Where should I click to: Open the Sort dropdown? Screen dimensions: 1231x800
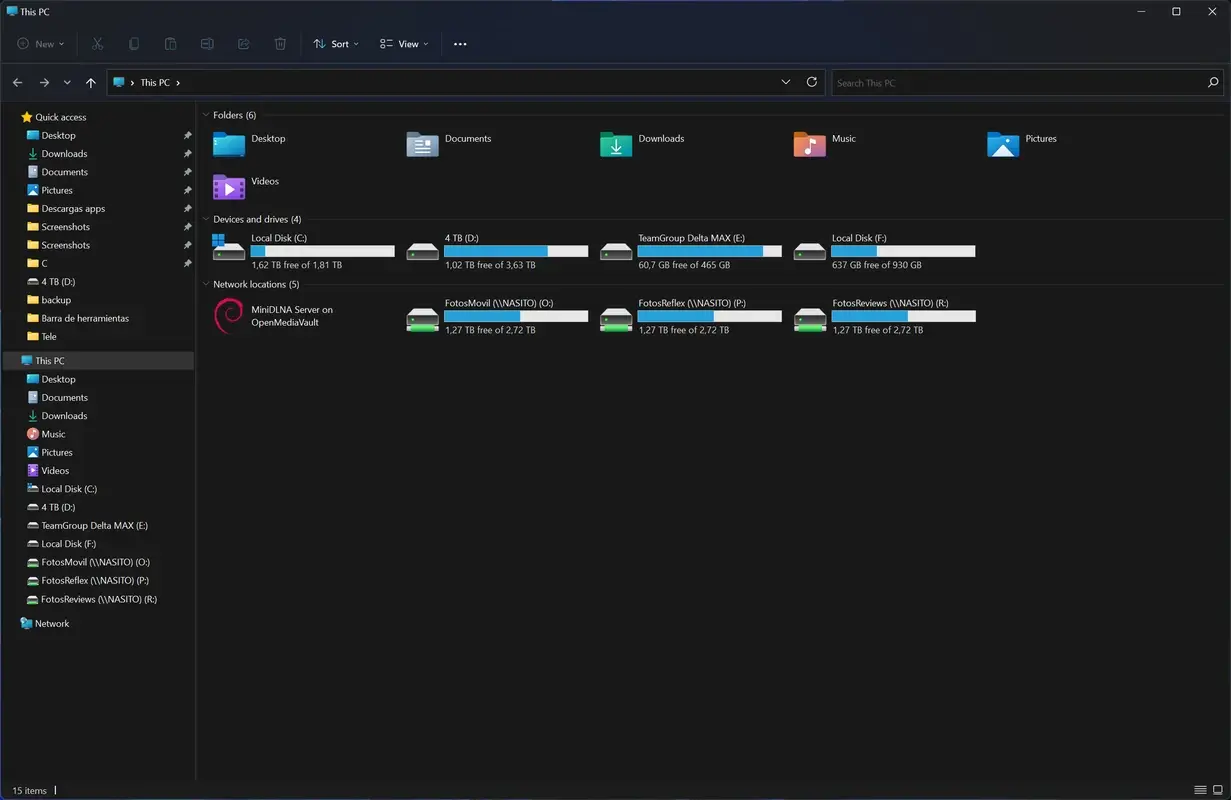336,43
